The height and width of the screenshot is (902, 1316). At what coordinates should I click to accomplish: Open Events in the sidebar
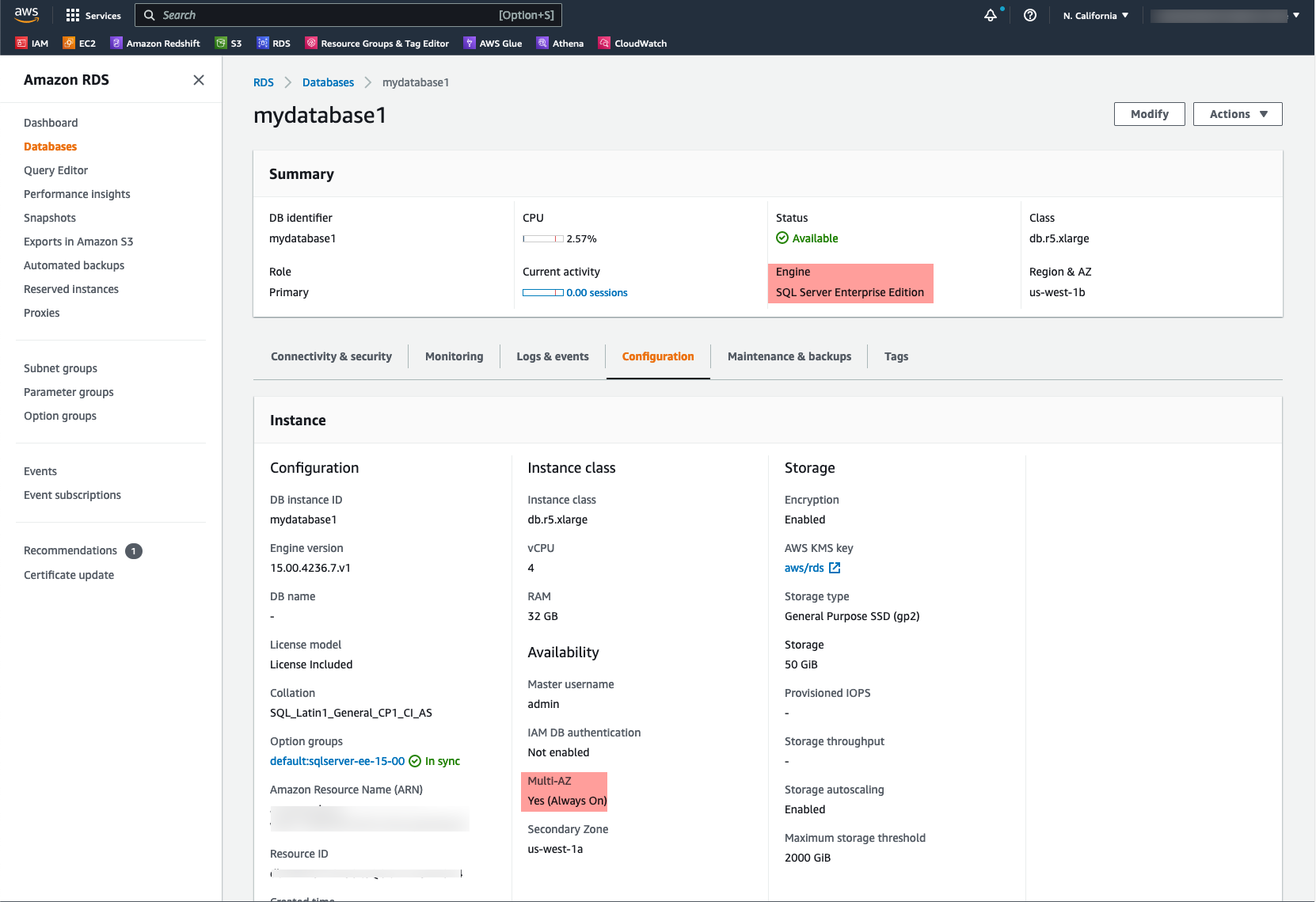tap(40, 471)
